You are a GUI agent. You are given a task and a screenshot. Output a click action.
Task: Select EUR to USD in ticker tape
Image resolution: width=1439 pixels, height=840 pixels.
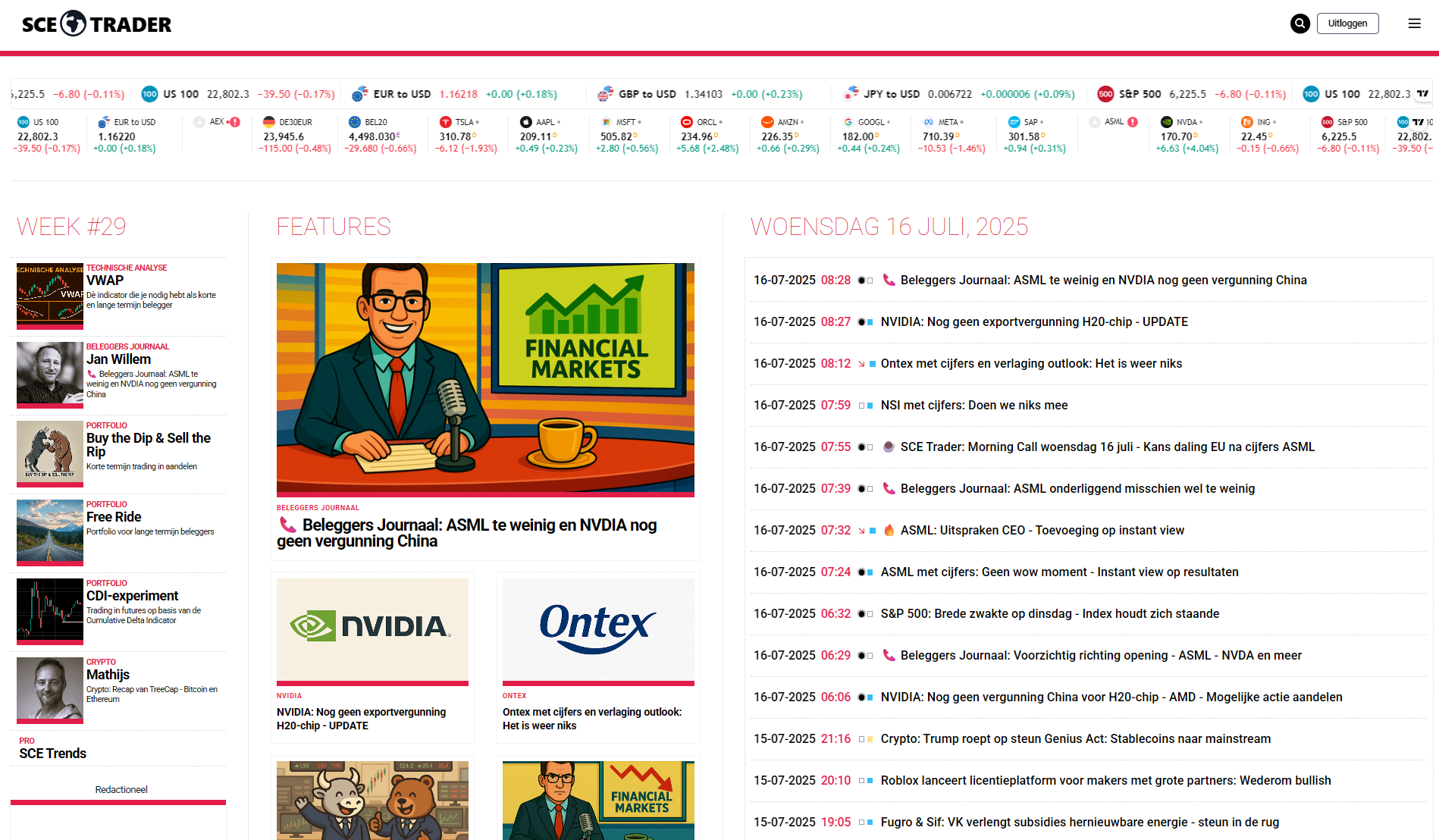coord(454,94)
